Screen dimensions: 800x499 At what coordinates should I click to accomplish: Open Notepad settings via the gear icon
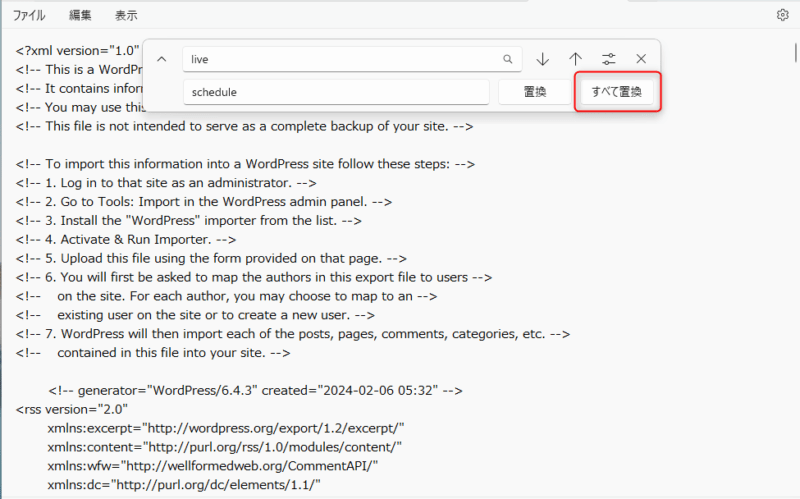coord(782,15)
